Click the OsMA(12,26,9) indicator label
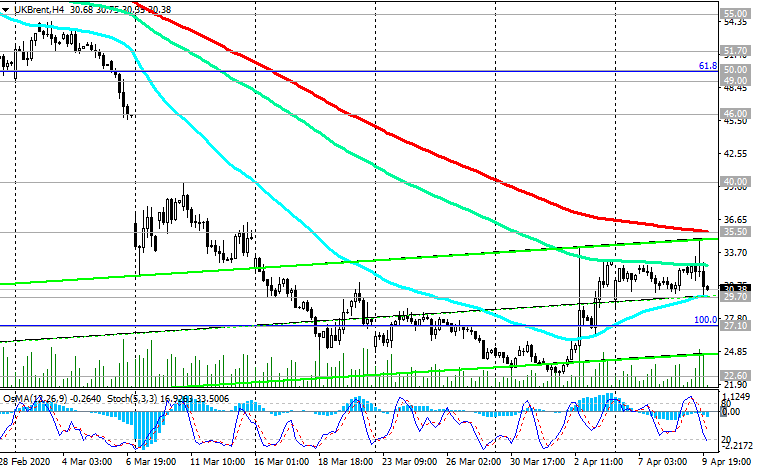This screenshot has width=757, height=472. pyautogui.click(x=36, y=399)
